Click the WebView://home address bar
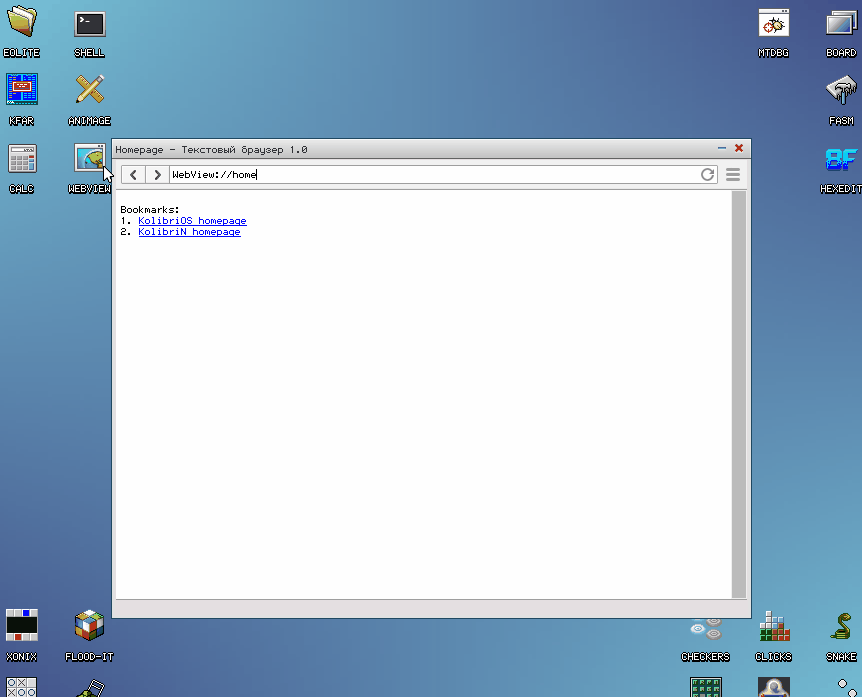This screenshot has height=697, width=862. click(x=430, y=175)
